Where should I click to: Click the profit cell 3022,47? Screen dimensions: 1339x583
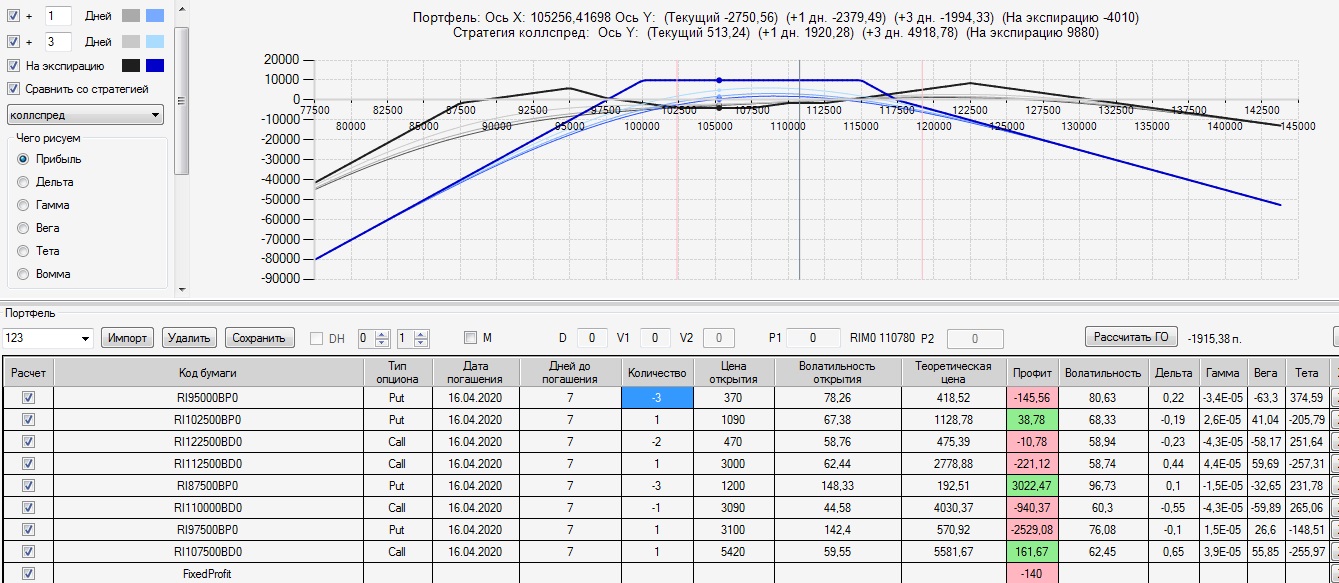1031,485
